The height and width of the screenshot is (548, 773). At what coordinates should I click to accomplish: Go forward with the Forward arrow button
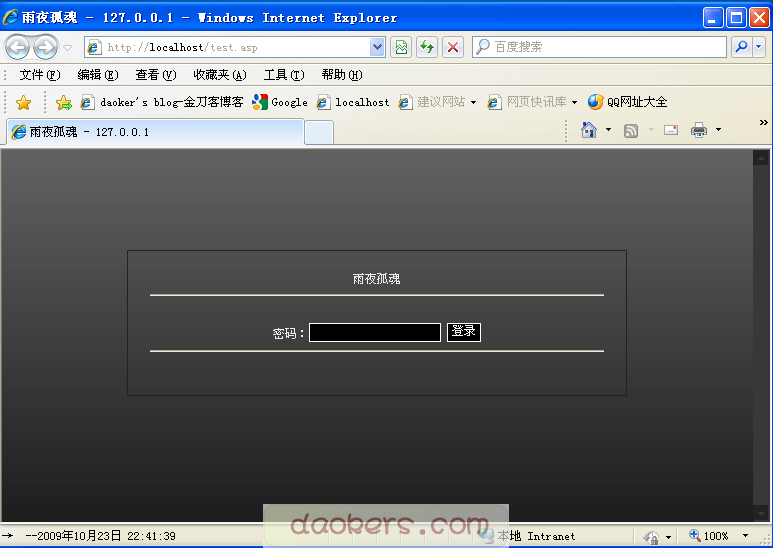(45, 48)
